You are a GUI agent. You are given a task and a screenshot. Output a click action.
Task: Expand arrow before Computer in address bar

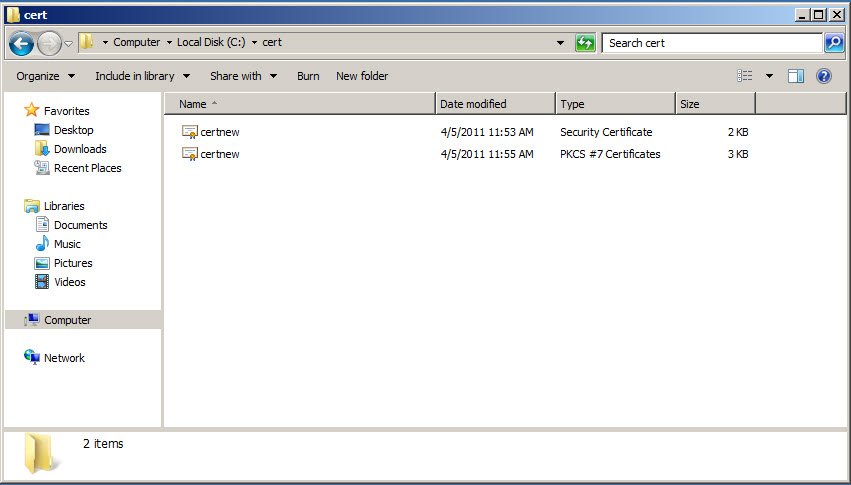coord(105,42)
